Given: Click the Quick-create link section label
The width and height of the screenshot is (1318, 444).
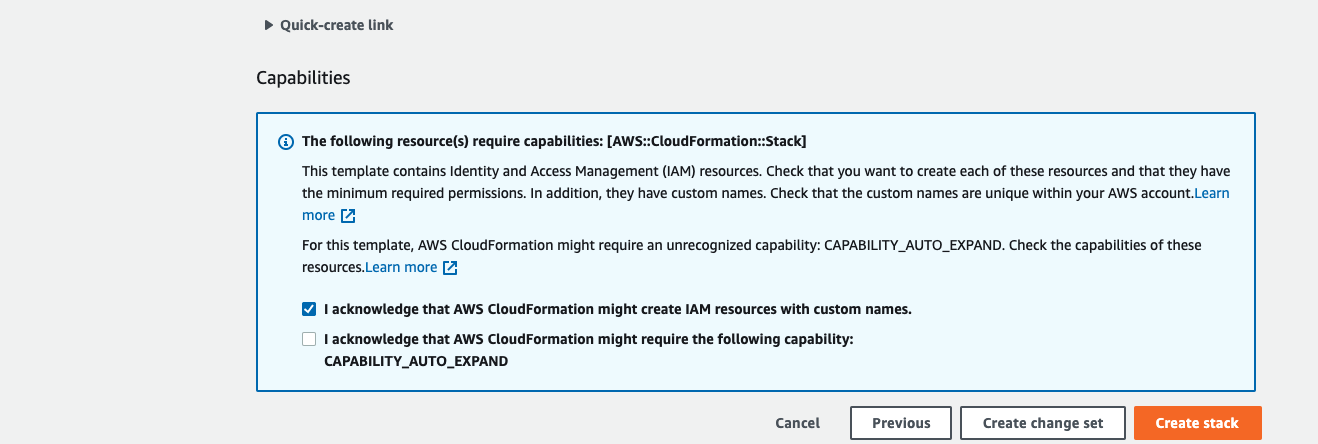Looking at the screenshot, I should 336,25.
